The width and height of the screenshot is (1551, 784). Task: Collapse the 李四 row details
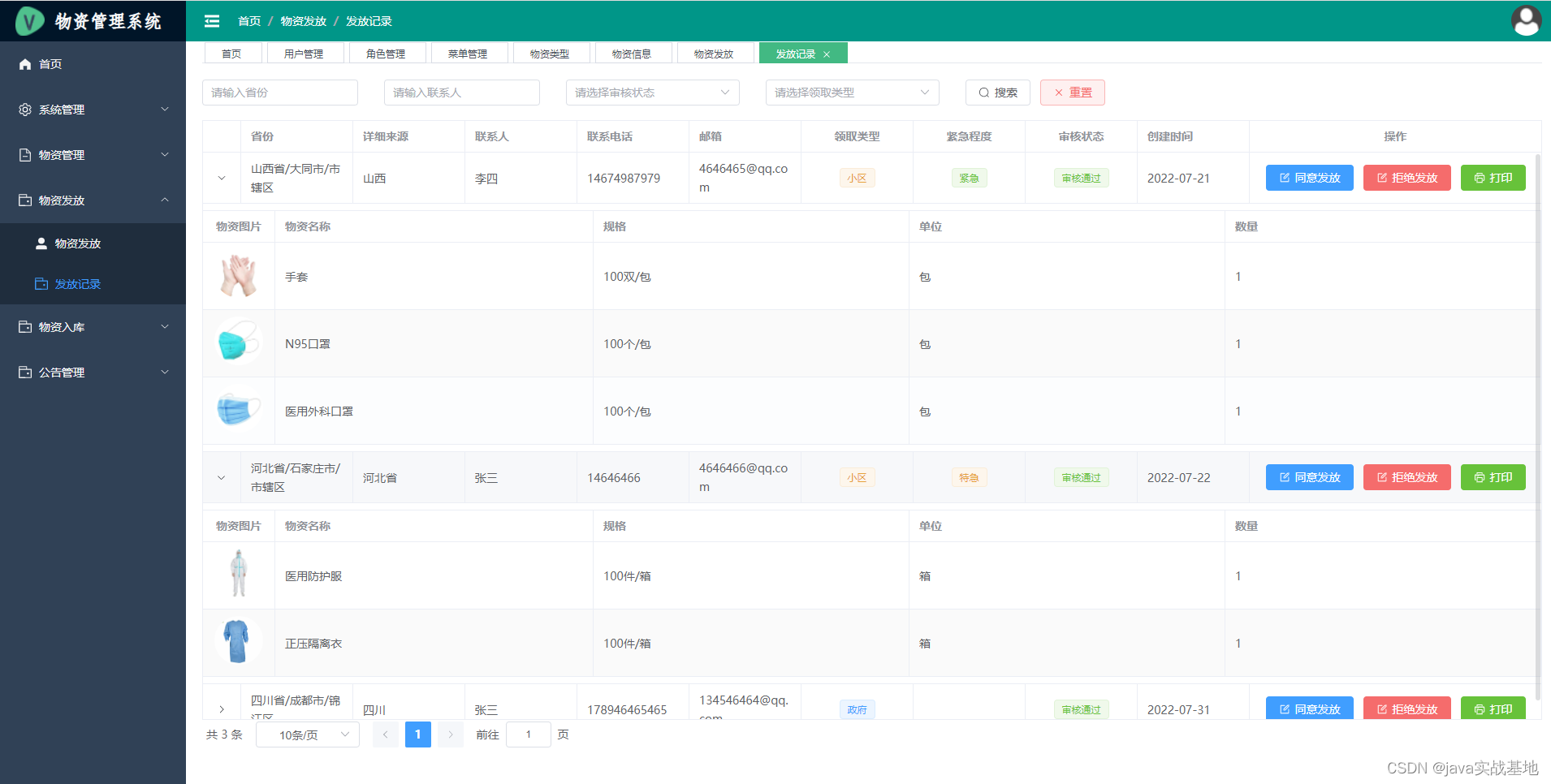coord(222,178)
